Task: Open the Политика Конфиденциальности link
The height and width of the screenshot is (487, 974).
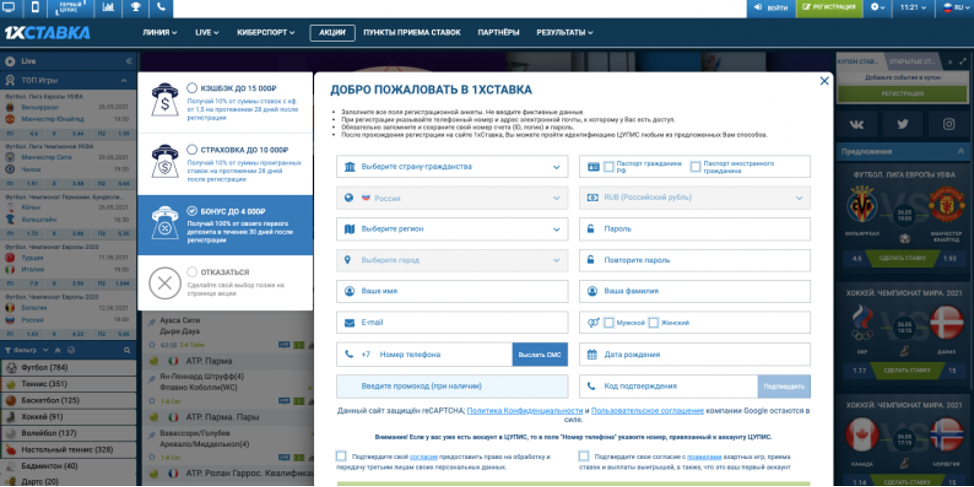Action: click(524, 411)
